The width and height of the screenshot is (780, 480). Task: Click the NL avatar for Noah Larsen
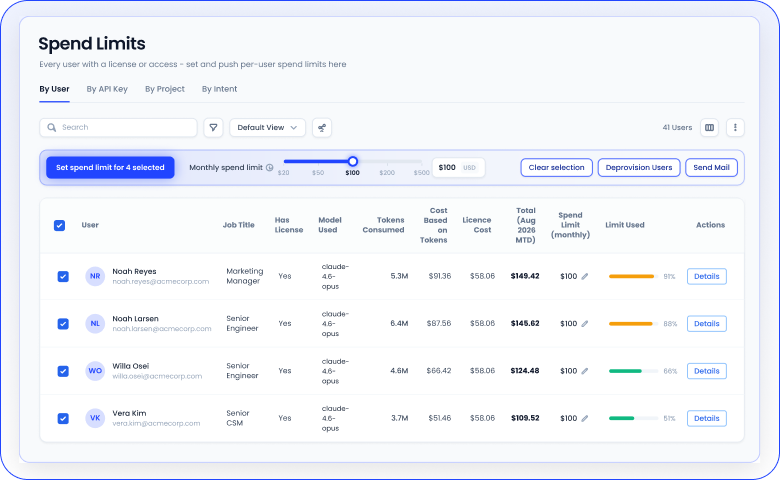click(x=95, y=323)
